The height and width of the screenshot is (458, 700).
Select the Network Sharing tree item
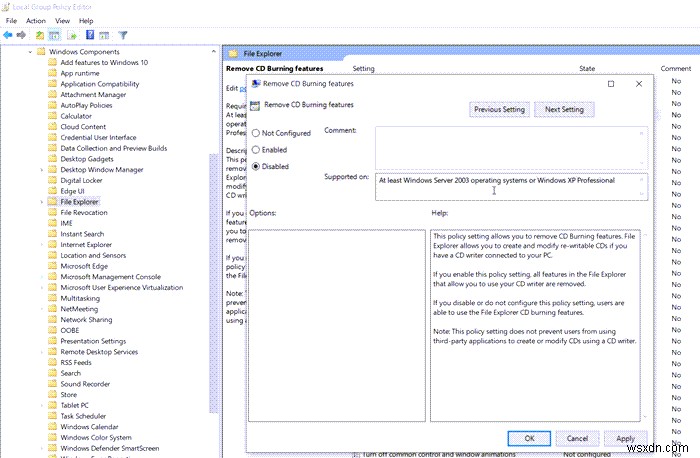[86, 320]
